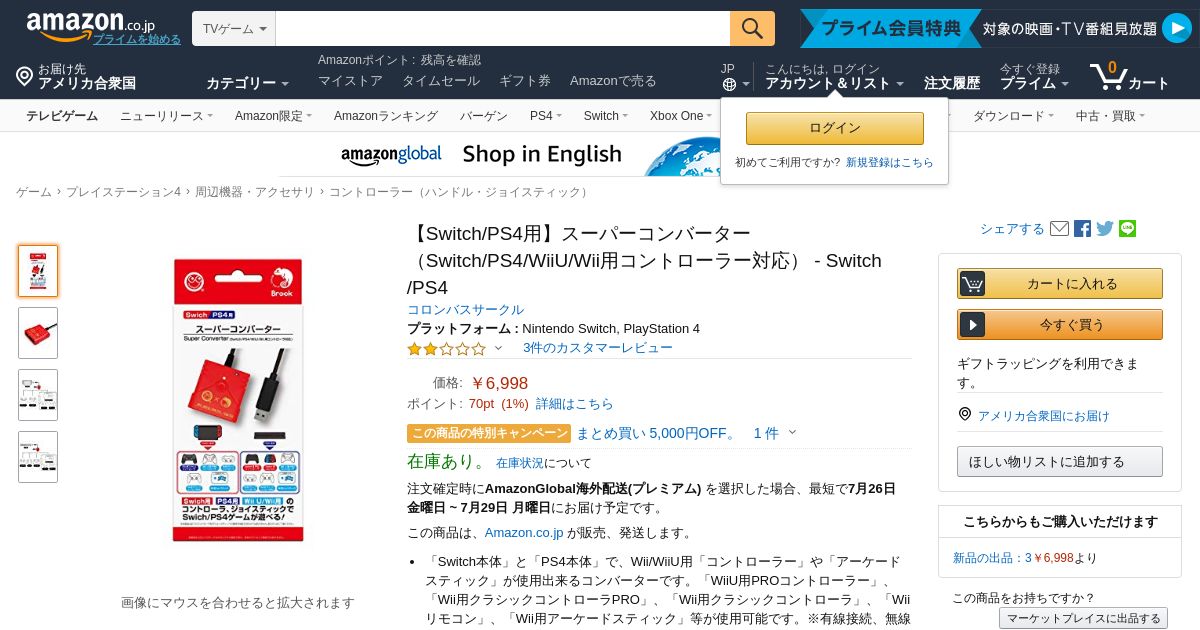
Task: Share product on LINE
Action: (x=1128, y=229)
